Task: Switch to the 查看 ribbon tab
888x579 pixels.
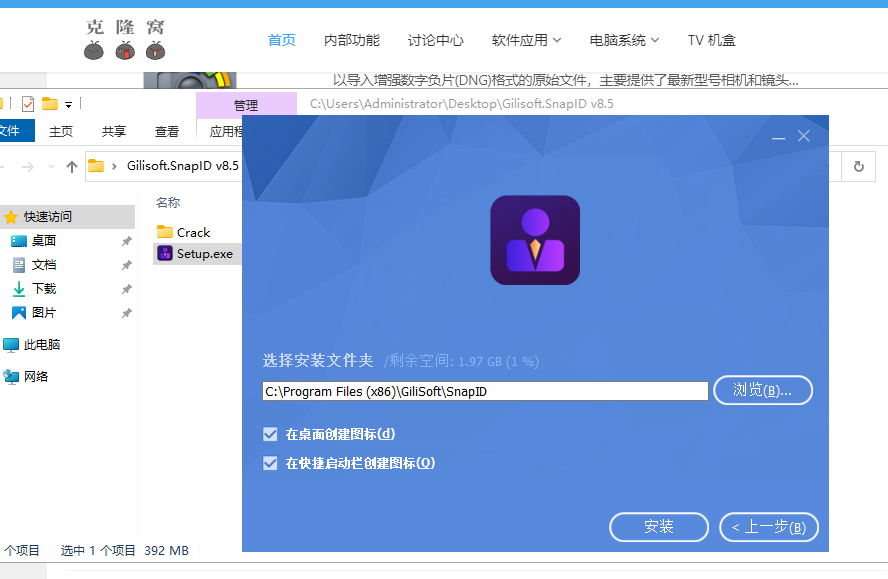Action: 166,131
